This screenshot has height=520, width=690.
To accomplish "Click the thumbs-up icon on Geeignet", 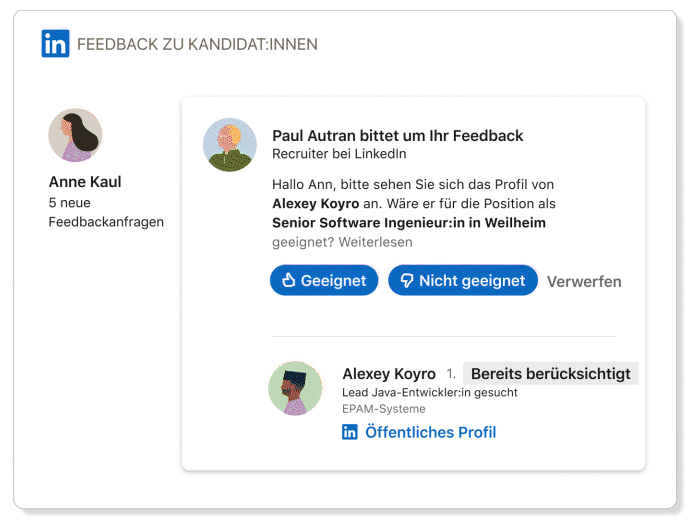I will 289,281.
